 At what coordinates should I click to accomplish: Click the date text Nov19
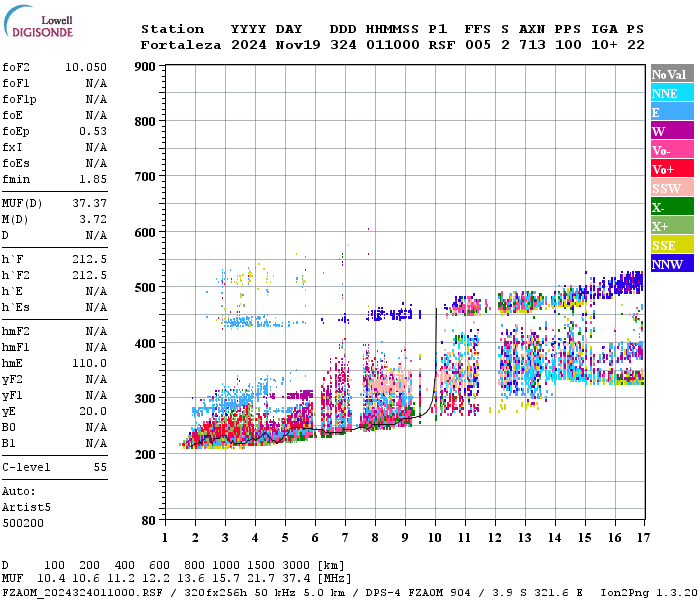point(298,45)
